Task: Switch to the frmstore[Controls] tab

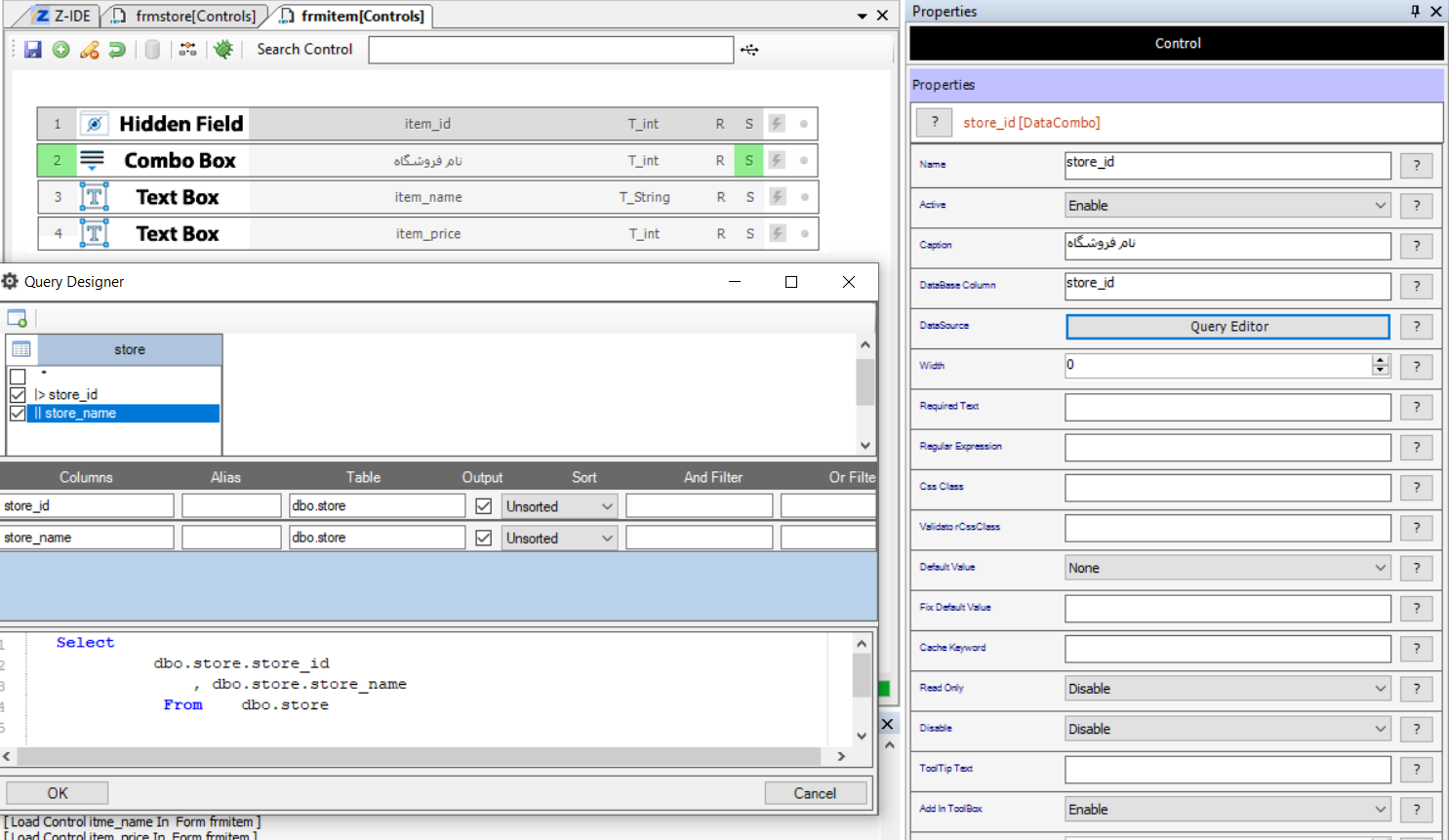Action: (x=185, y=16)
